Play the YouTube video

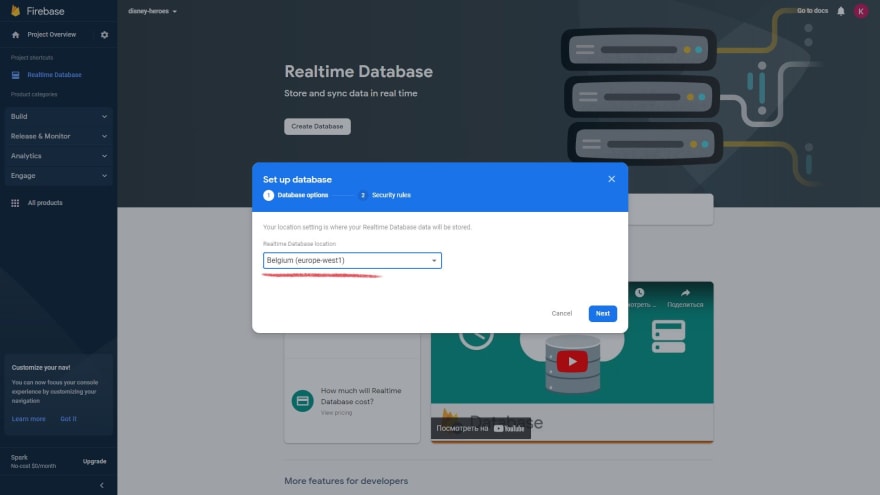click(x=572, y=361)
